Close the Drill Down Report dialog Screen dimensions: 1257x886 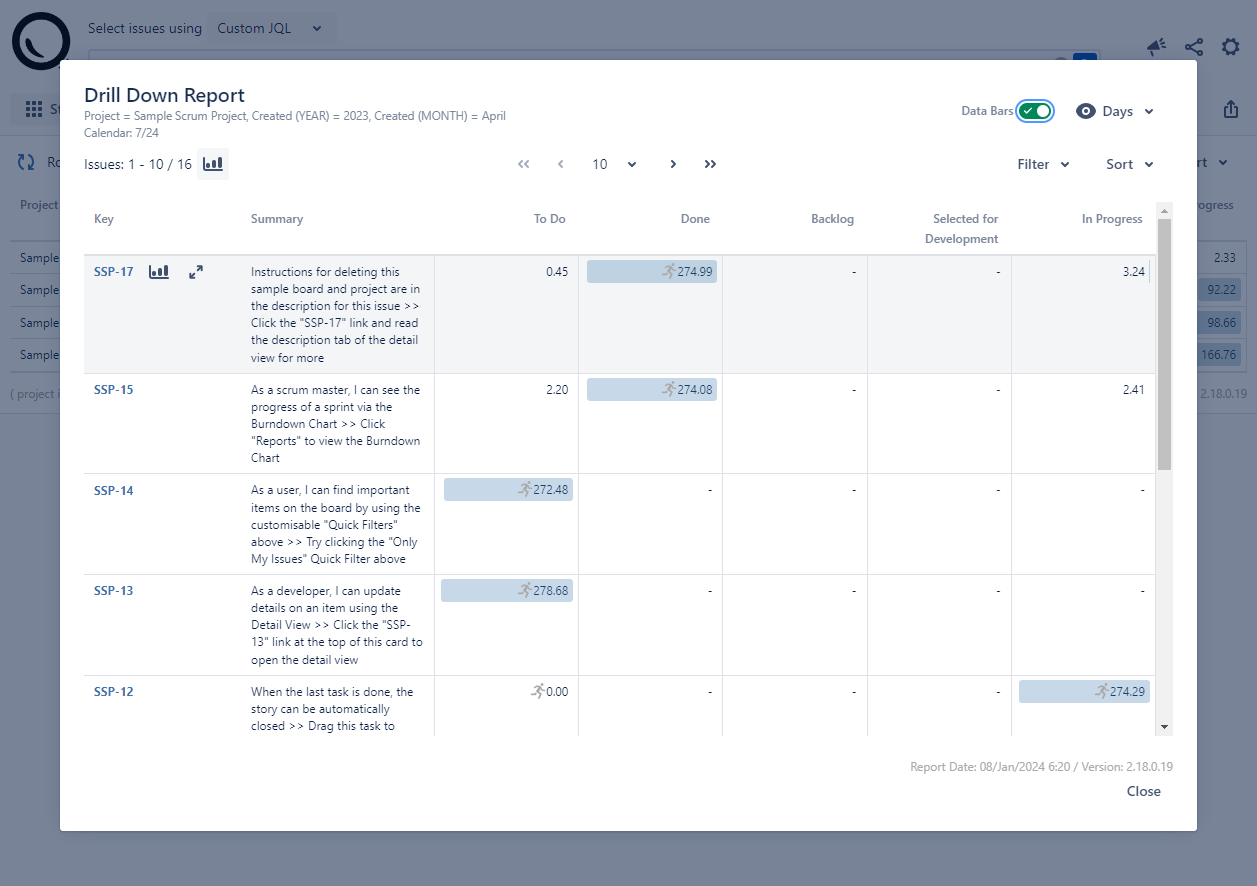tap(1143, 791)
